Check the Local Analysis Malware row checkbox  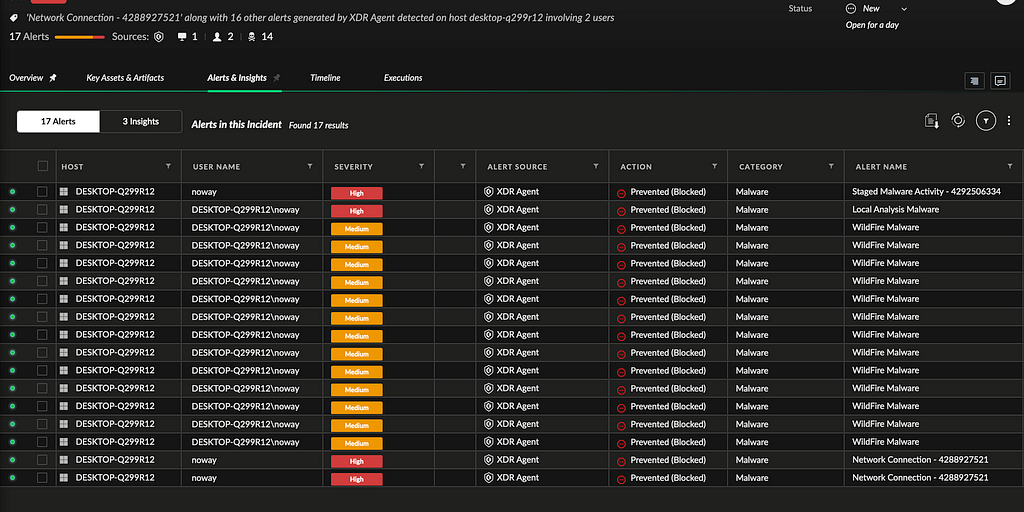42,210
